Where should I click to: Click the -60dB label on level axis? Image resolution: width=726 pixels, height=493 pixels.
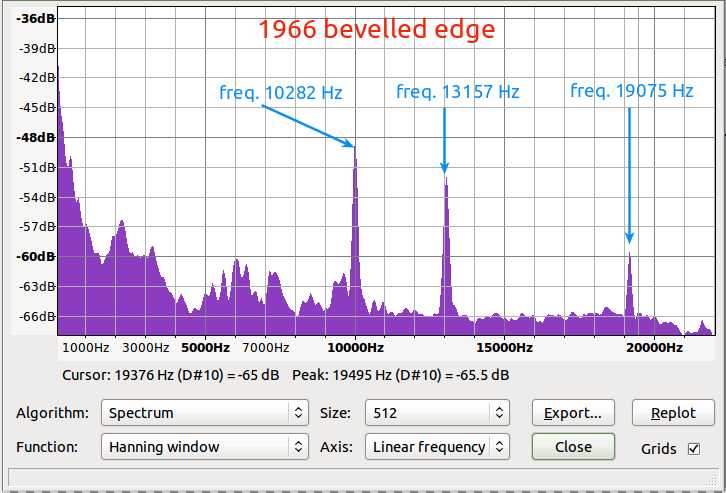coord(36,256)
